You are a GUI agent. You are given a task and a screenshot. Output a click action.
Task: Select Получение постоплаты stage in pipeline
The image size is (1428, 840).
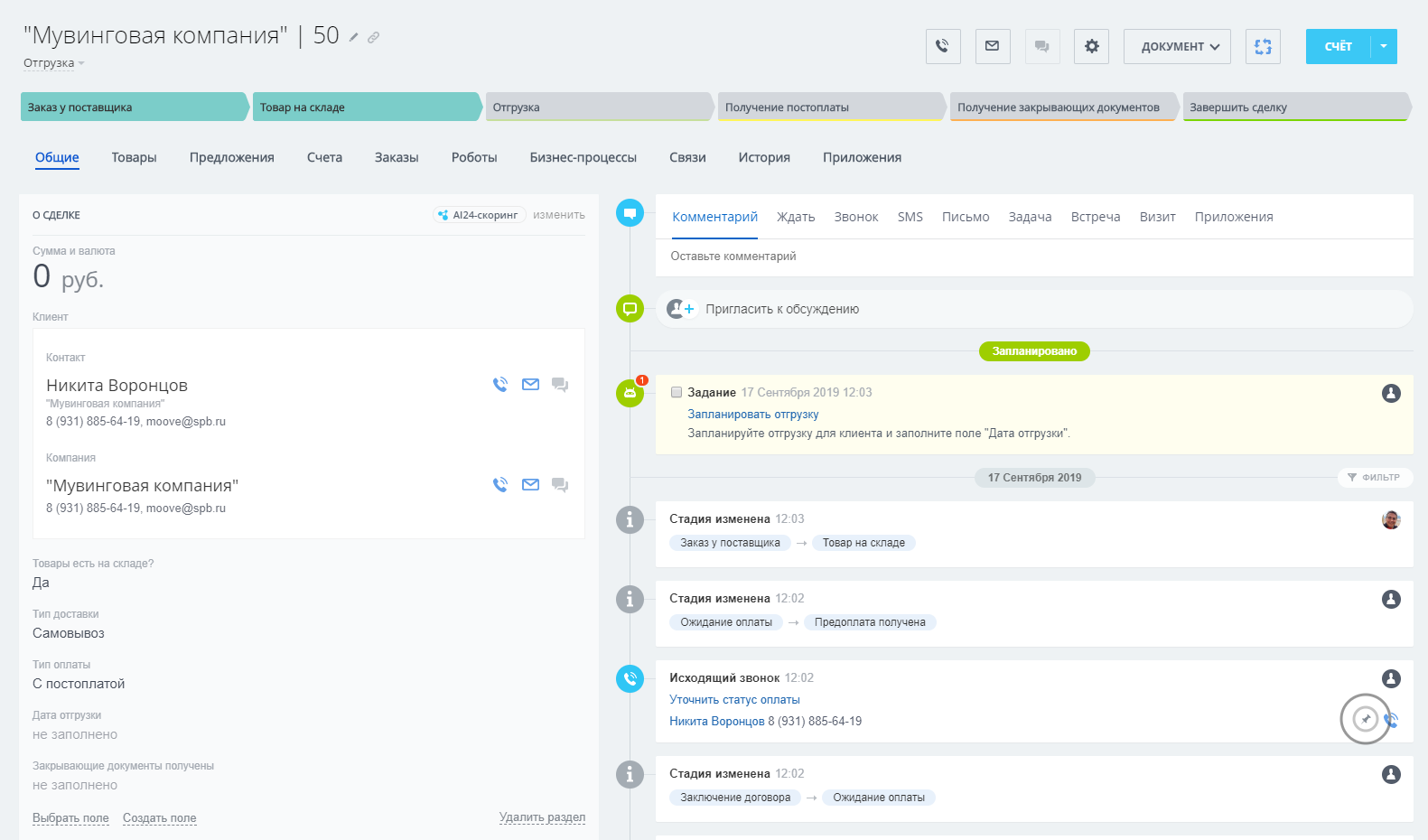(x=828, y=107)
